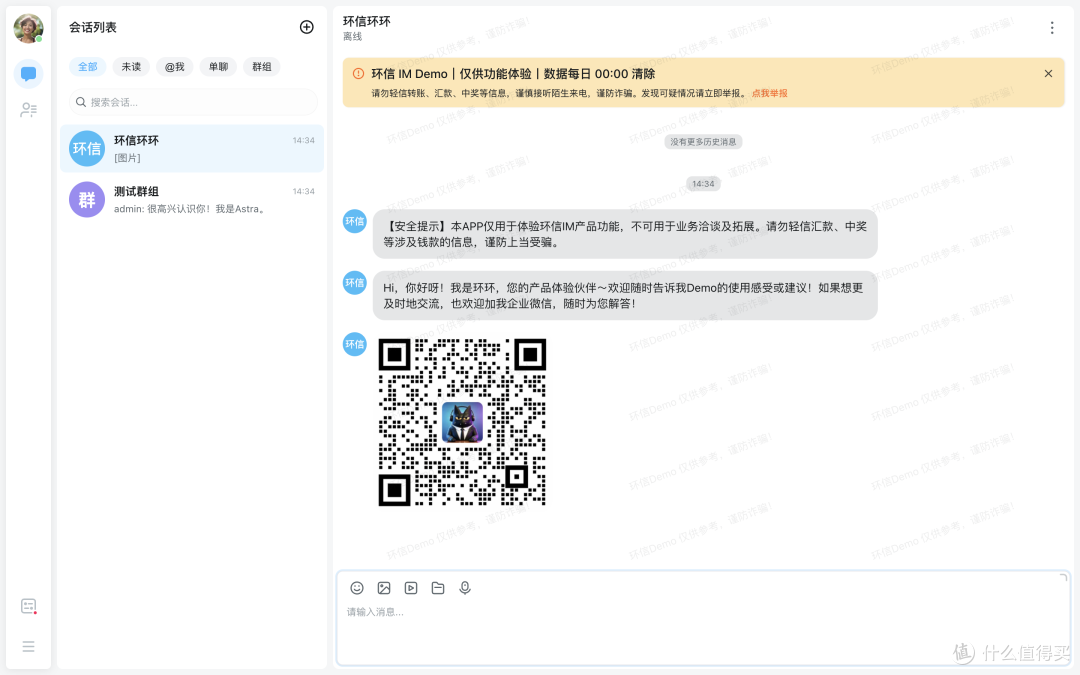This screenshot has width=1080, height=675.
Task: Click the 安全提示 message bubble
Action: click(x=625, y=234)
